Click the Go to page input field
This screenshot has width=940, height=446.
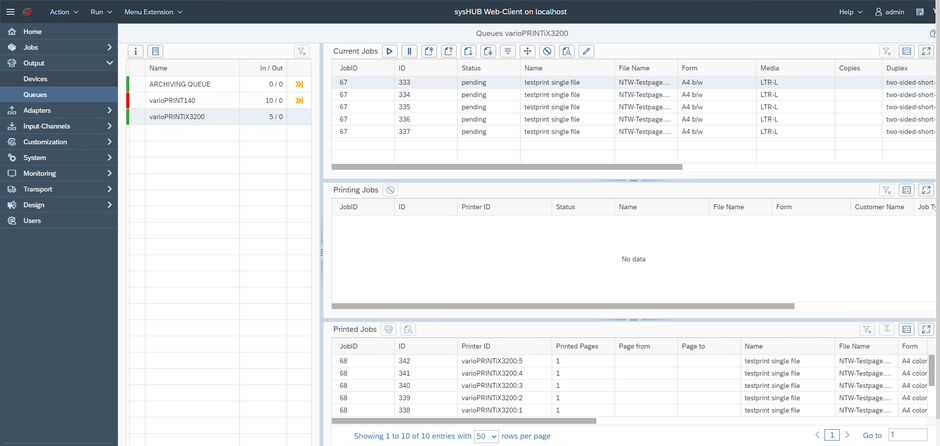pyautogui.click(x=908, y=435)
